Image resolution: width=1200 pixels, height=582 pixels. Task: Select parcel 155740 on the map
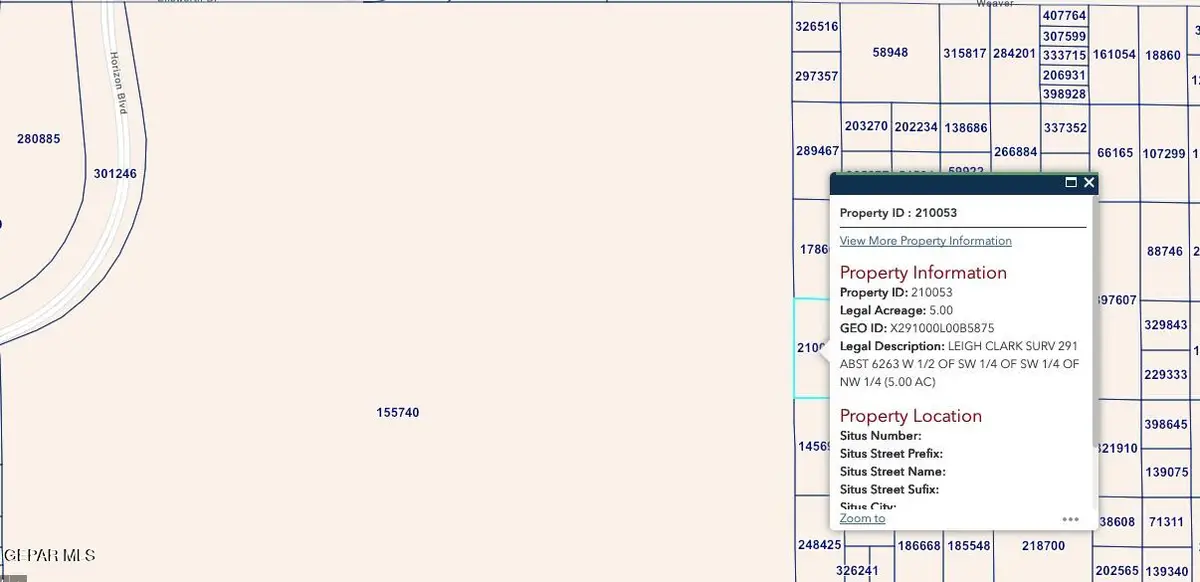(x=397, y=412)
